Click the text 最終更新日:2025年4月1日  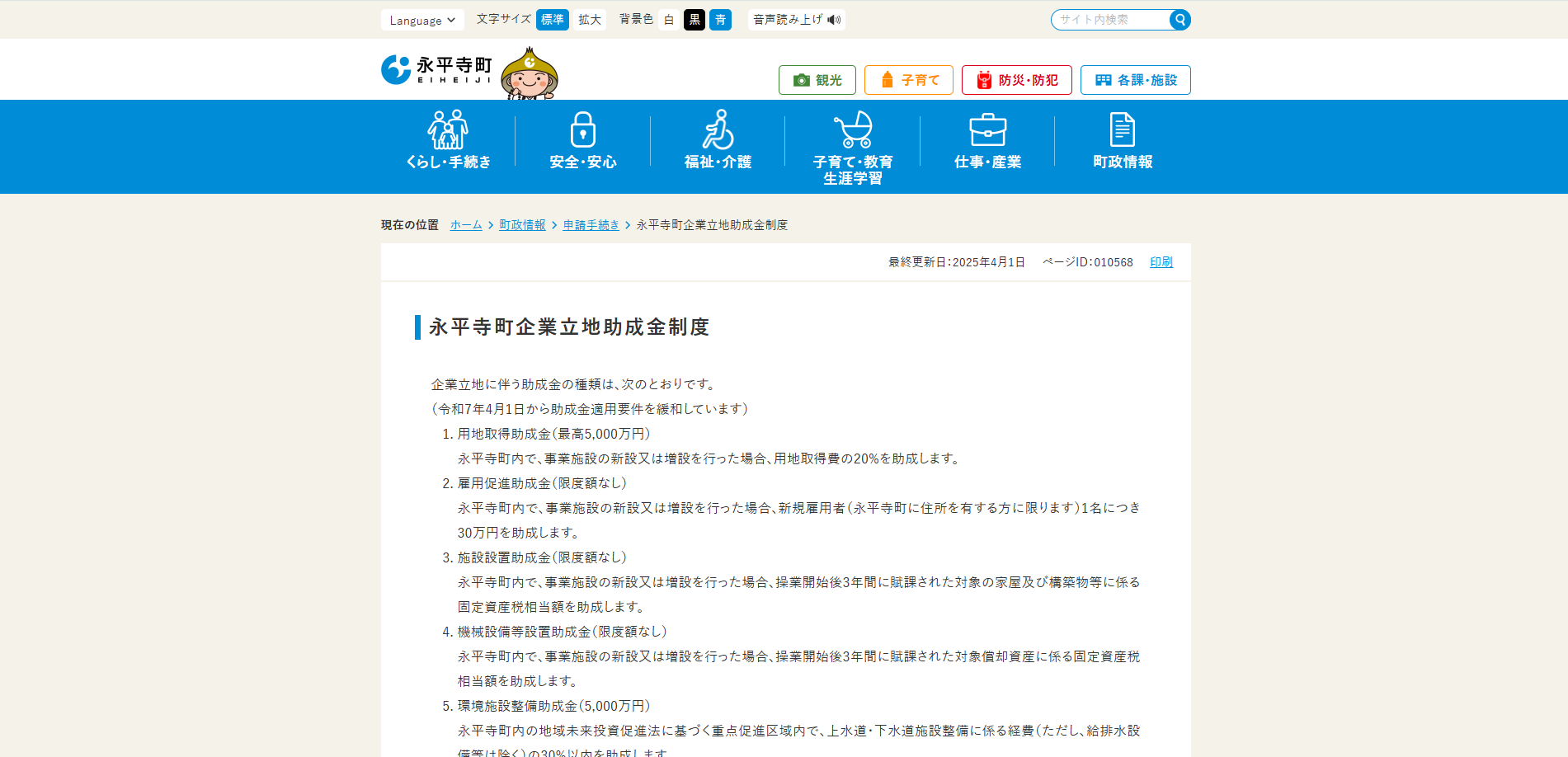pos(957,262)
